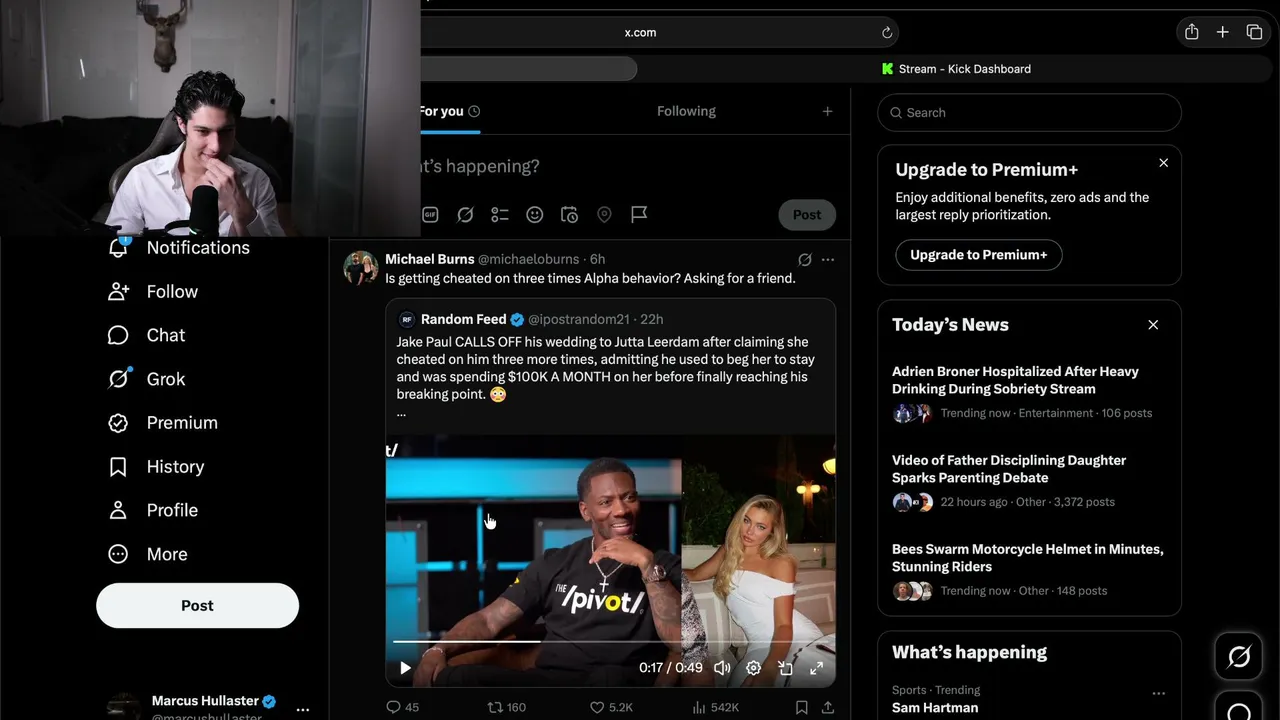
Task: Ask Grok to explain Michael Burns' post
Action: tap(805, 260)
